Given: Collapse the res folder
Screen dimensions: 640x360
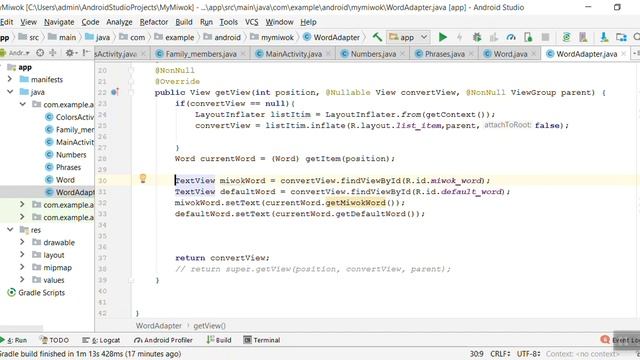Looking at the screenshot, I should 10,230.
